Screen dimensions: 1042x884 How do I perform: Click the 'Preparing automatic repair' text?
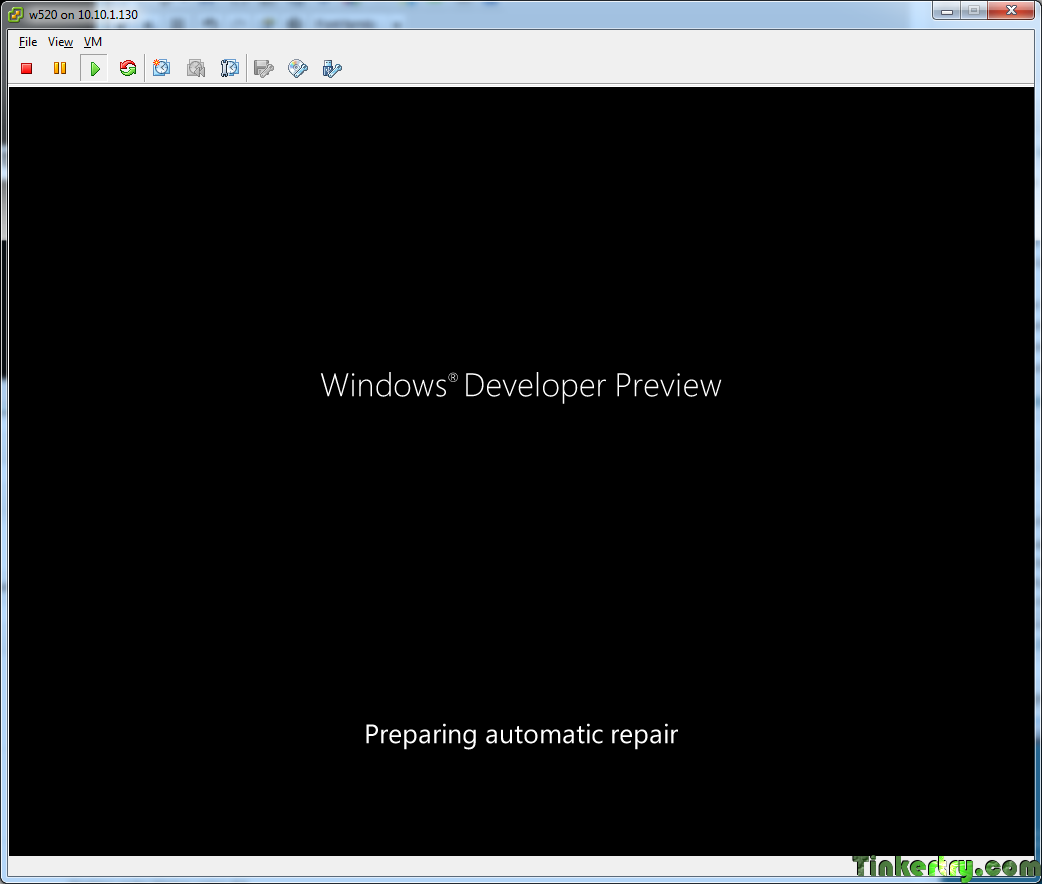(x=521, y=734)
